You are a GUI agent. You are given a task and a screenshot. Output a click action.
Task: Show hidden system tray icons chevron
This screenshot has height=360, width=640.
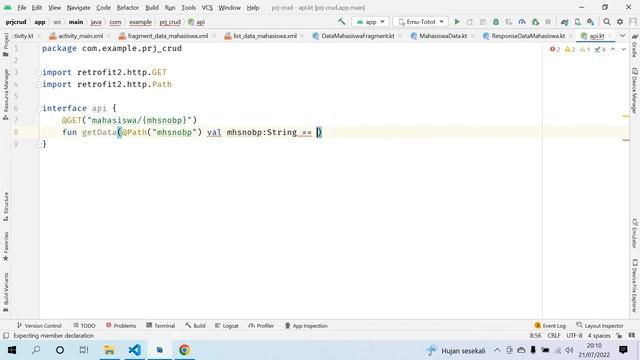click(x=497, y=350)
